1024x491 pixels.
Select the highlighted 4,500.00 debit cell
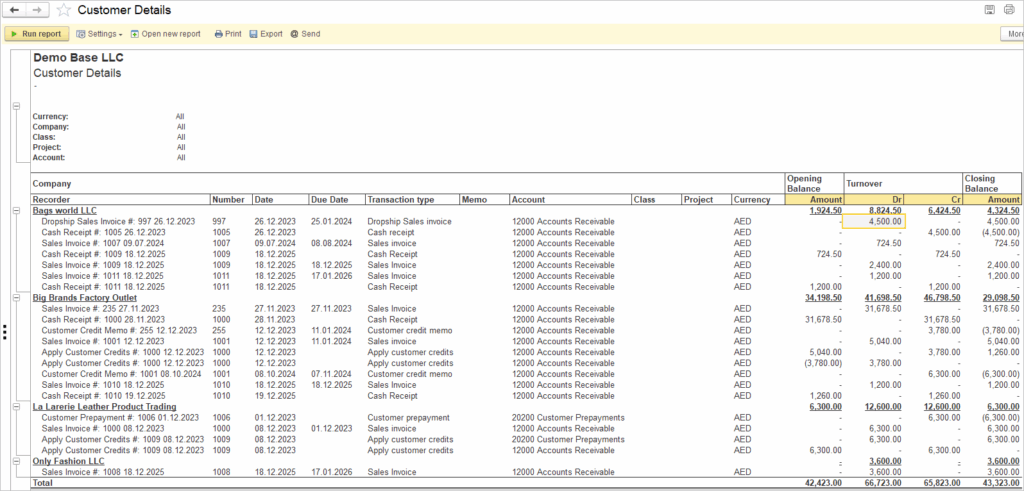[874, 222]
